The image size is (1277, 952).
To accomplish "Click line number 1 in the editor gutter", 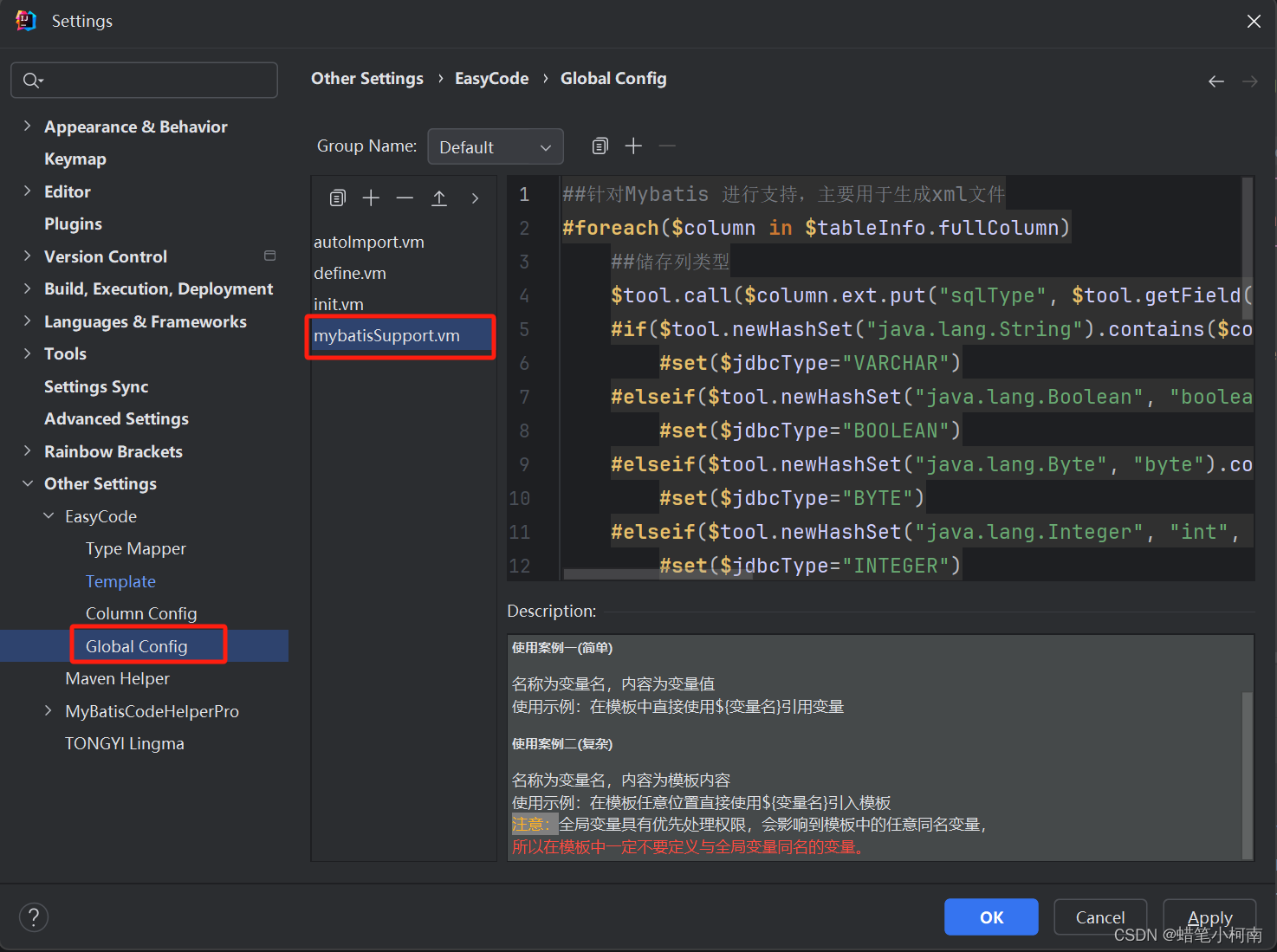I will [524, 194].
